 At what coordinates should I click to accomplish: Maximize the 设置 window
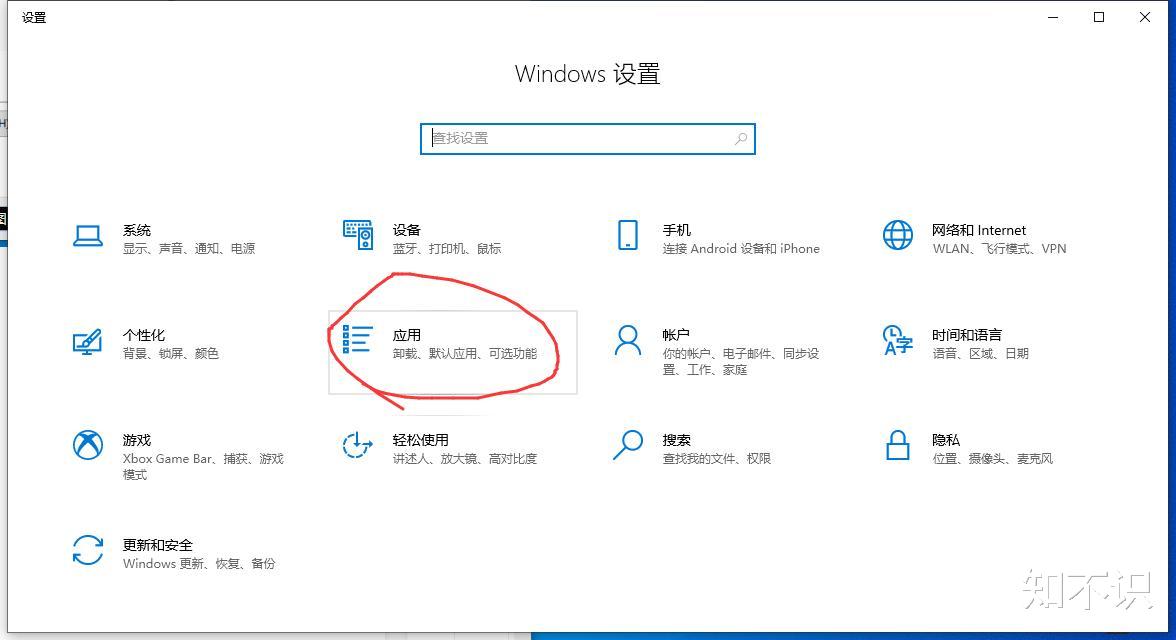pyautogui.click(x=1099, y=17)
